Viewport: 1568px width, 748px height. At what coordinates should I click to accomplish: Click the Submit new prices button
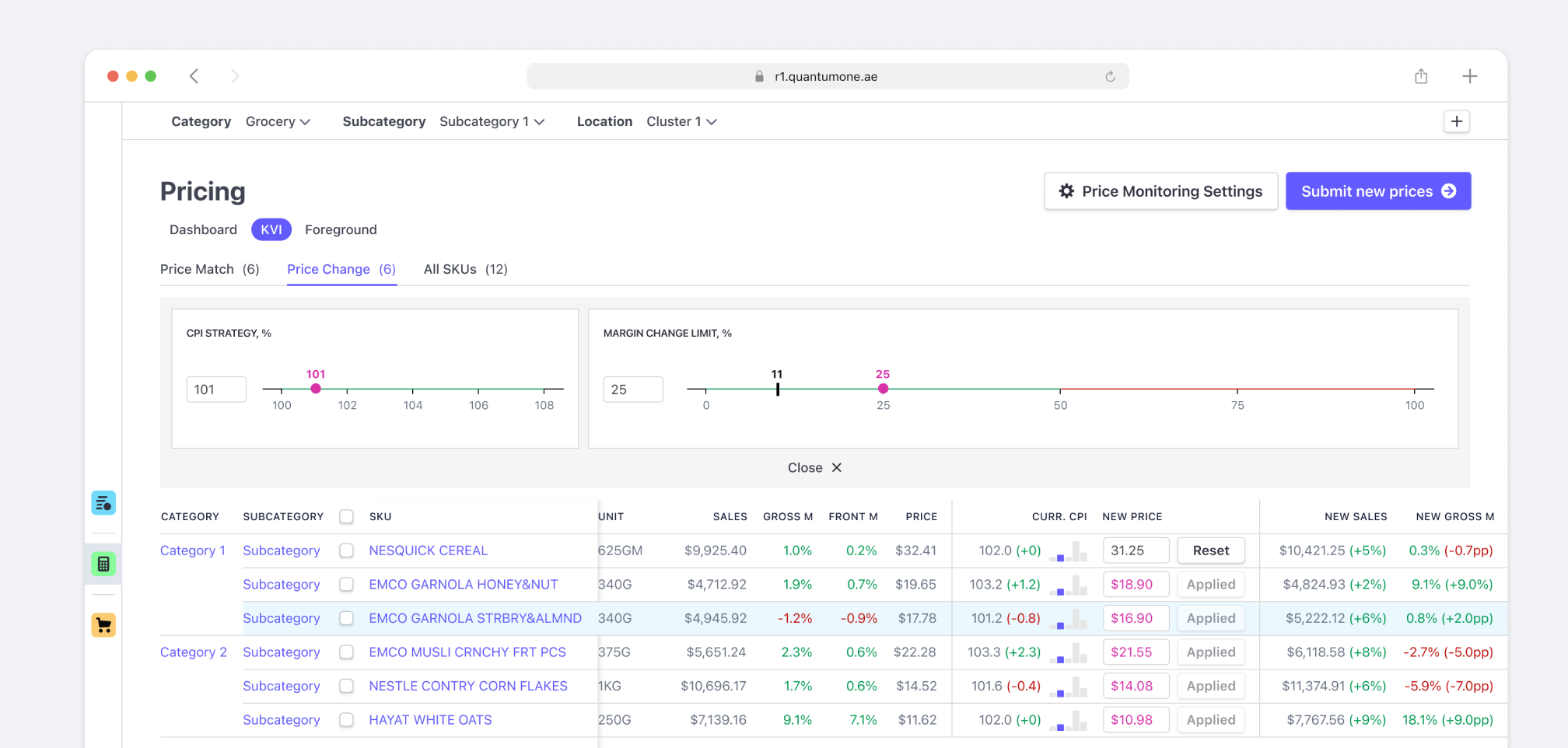1377,191
